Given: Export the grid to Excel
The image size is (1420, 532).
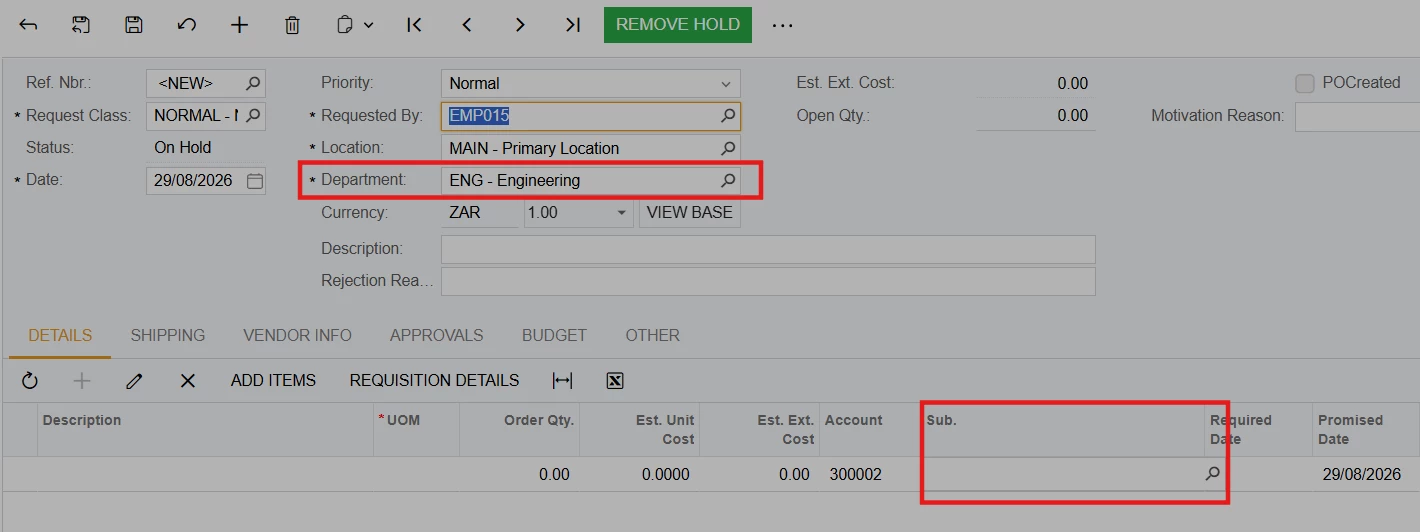Looking at the screenshot, I should point(615,380).
